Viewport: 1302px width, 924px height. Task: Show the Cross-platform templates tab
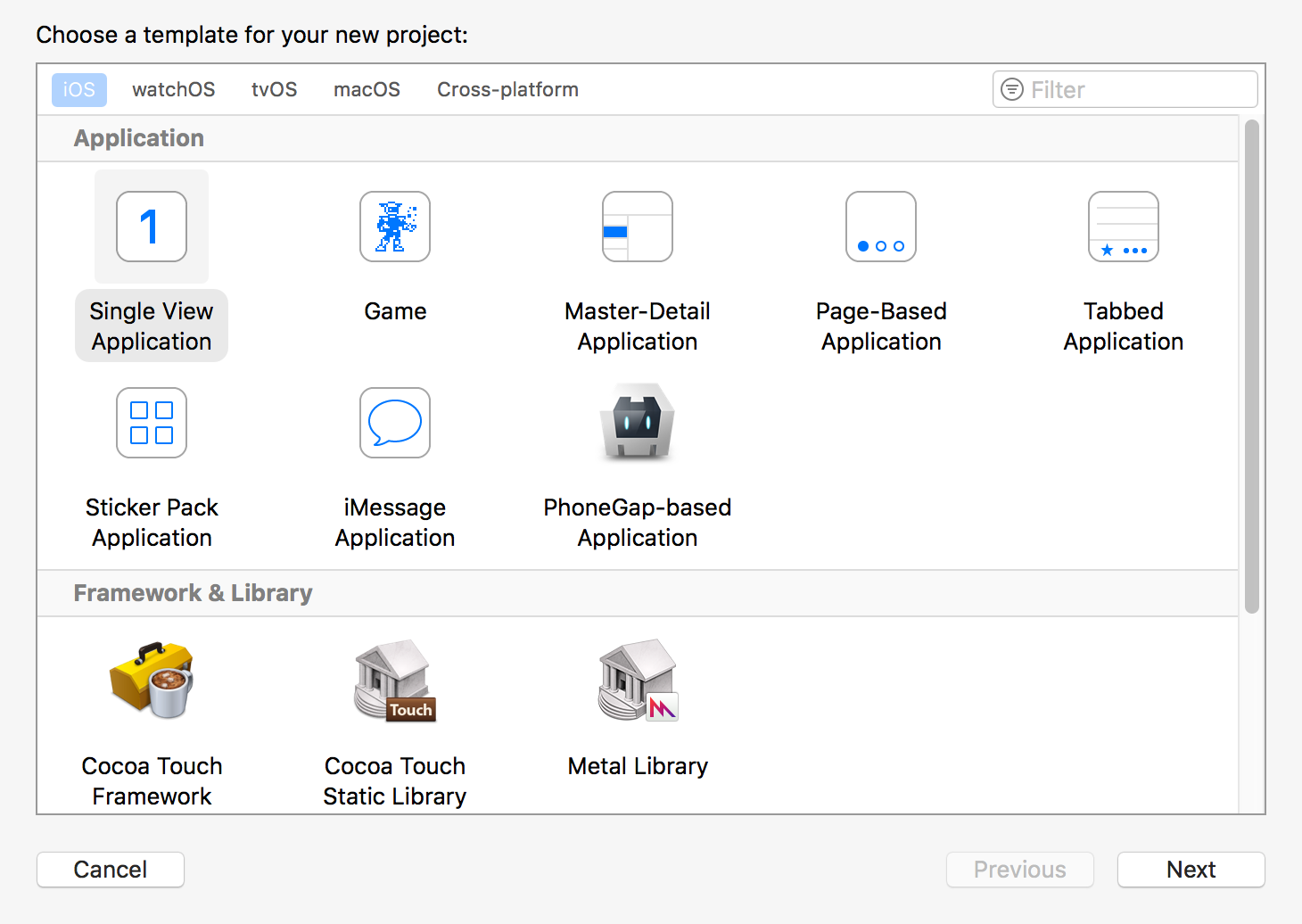point(507,90)
